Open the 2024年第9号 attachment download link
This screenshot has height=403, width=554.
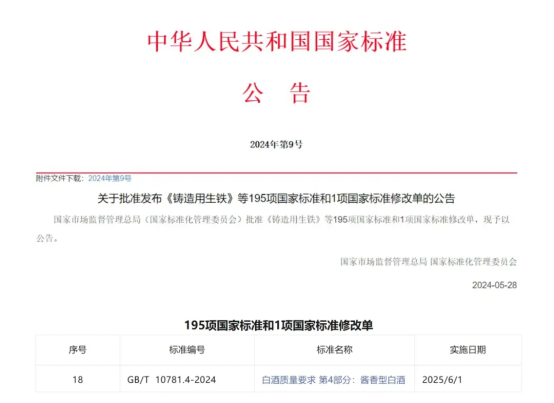[x=110, y=178]
